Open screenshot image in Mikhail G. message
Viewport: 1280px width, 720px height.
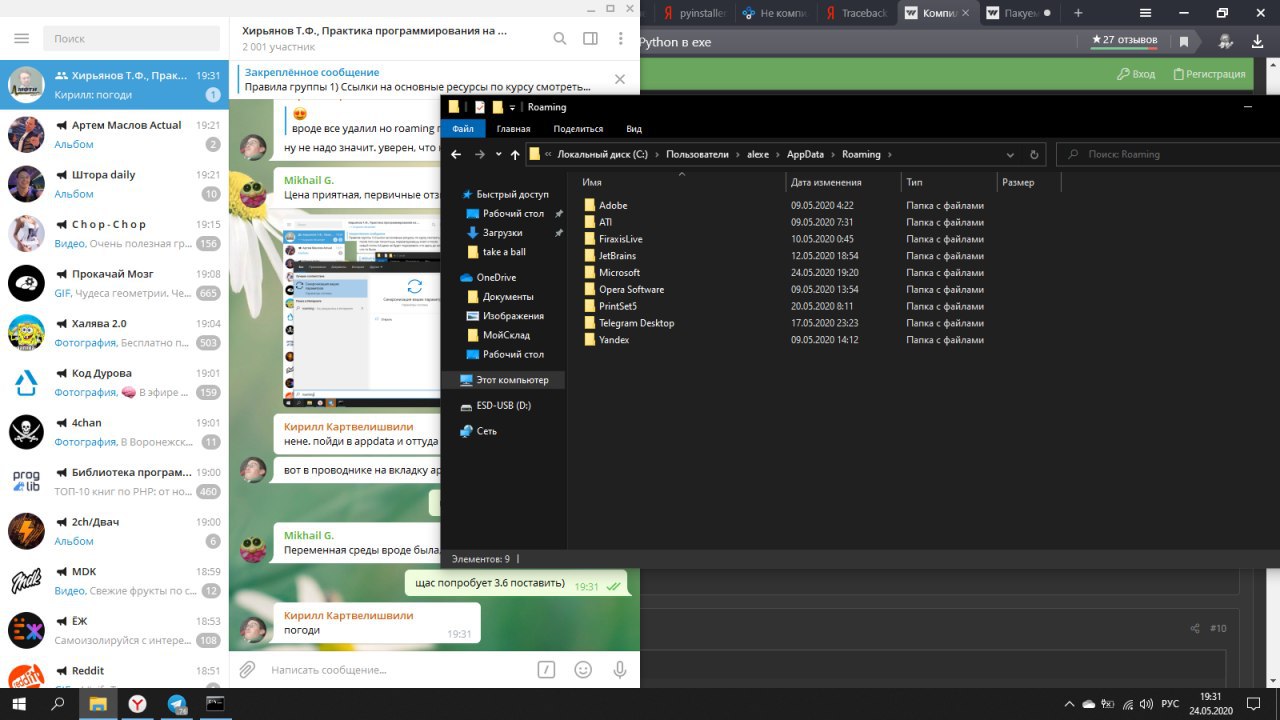[362, 309]
